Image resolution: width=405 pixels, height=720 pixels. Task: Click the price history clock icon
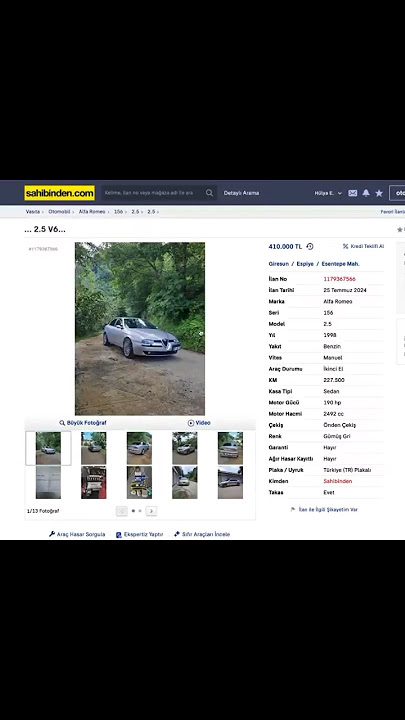310,247
